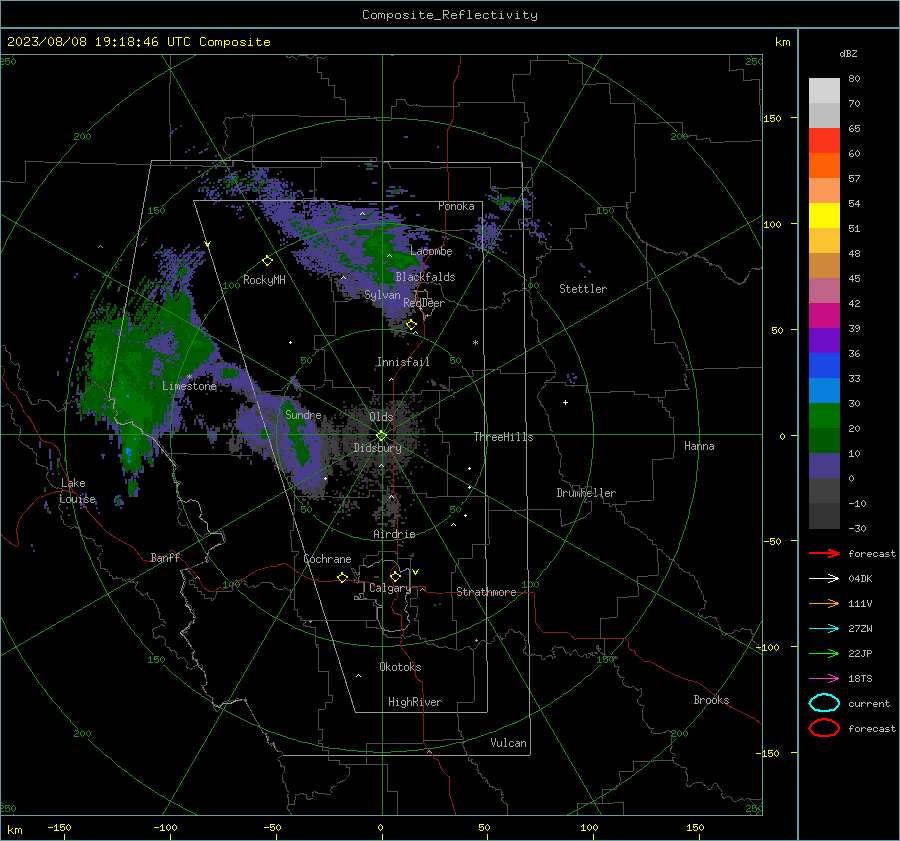Viewport: 900px width, 841px height.
Task: Click the Sylvan city label
Action: (x=382, y=295)
